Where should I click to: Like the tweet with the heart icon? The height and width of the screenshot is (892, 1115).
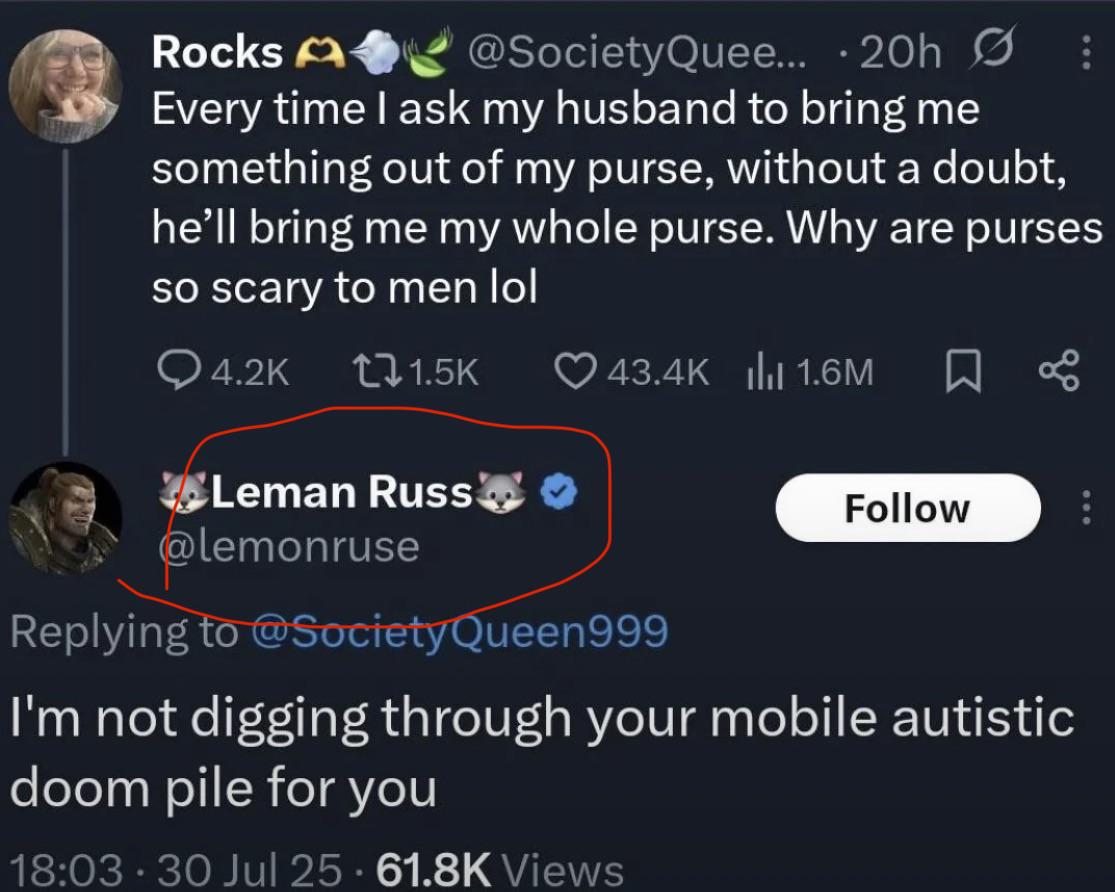(x=574, y=372)
